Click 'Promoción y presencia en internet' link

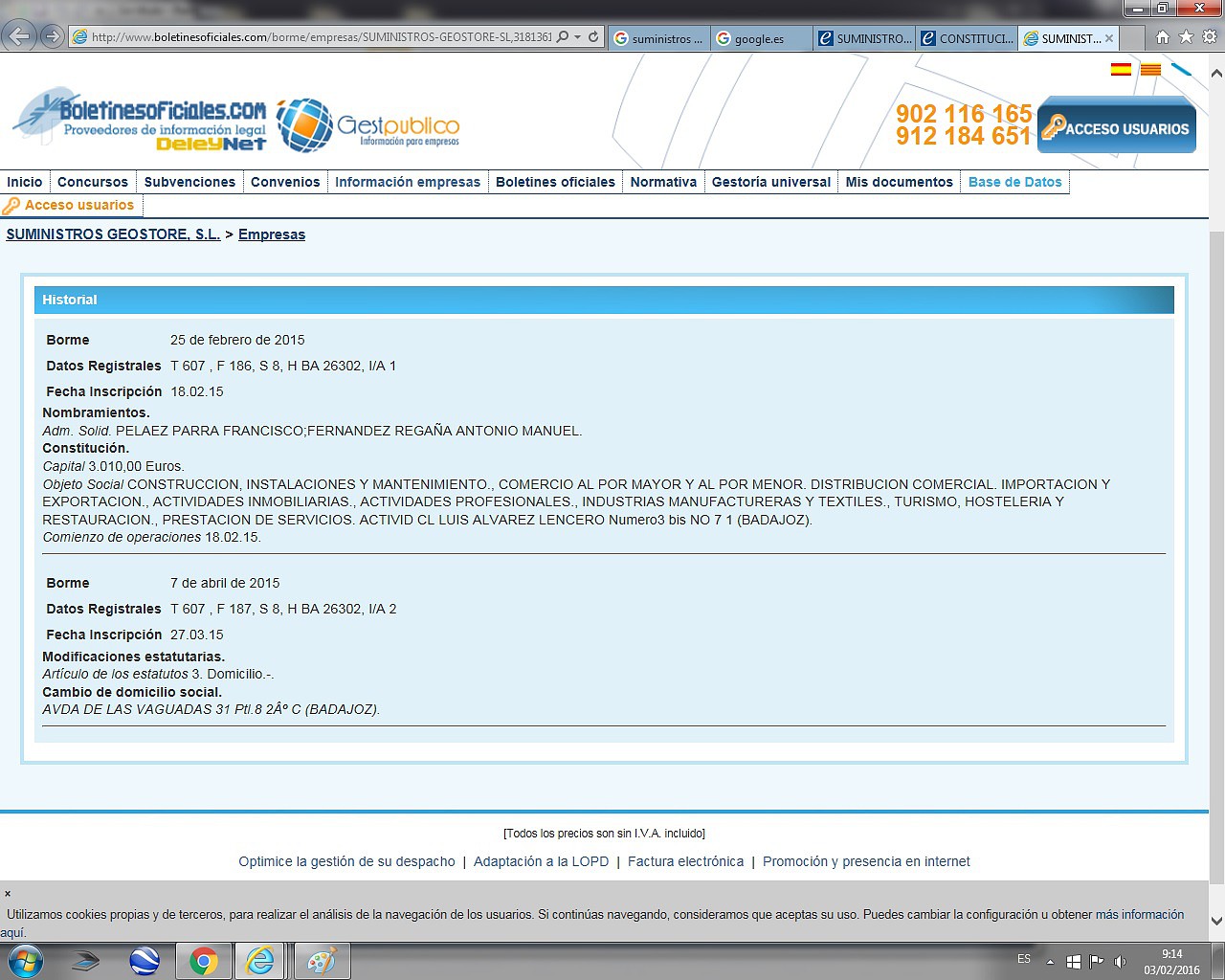click(866, 861)
